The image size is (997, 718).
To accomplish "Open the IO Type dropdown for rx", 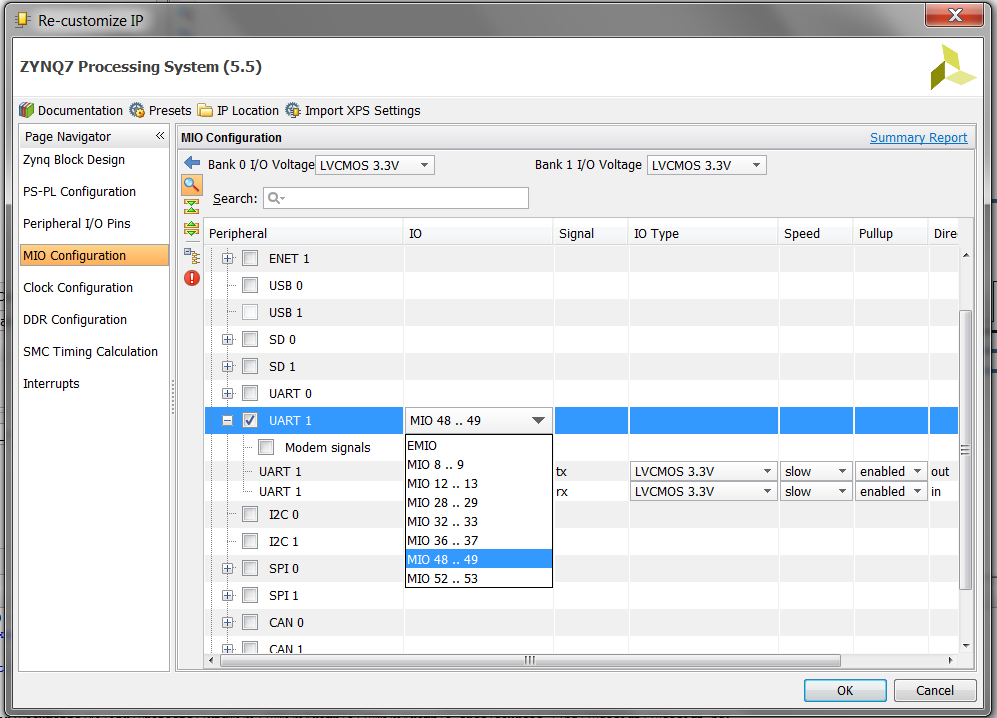I will click(703, 492).
